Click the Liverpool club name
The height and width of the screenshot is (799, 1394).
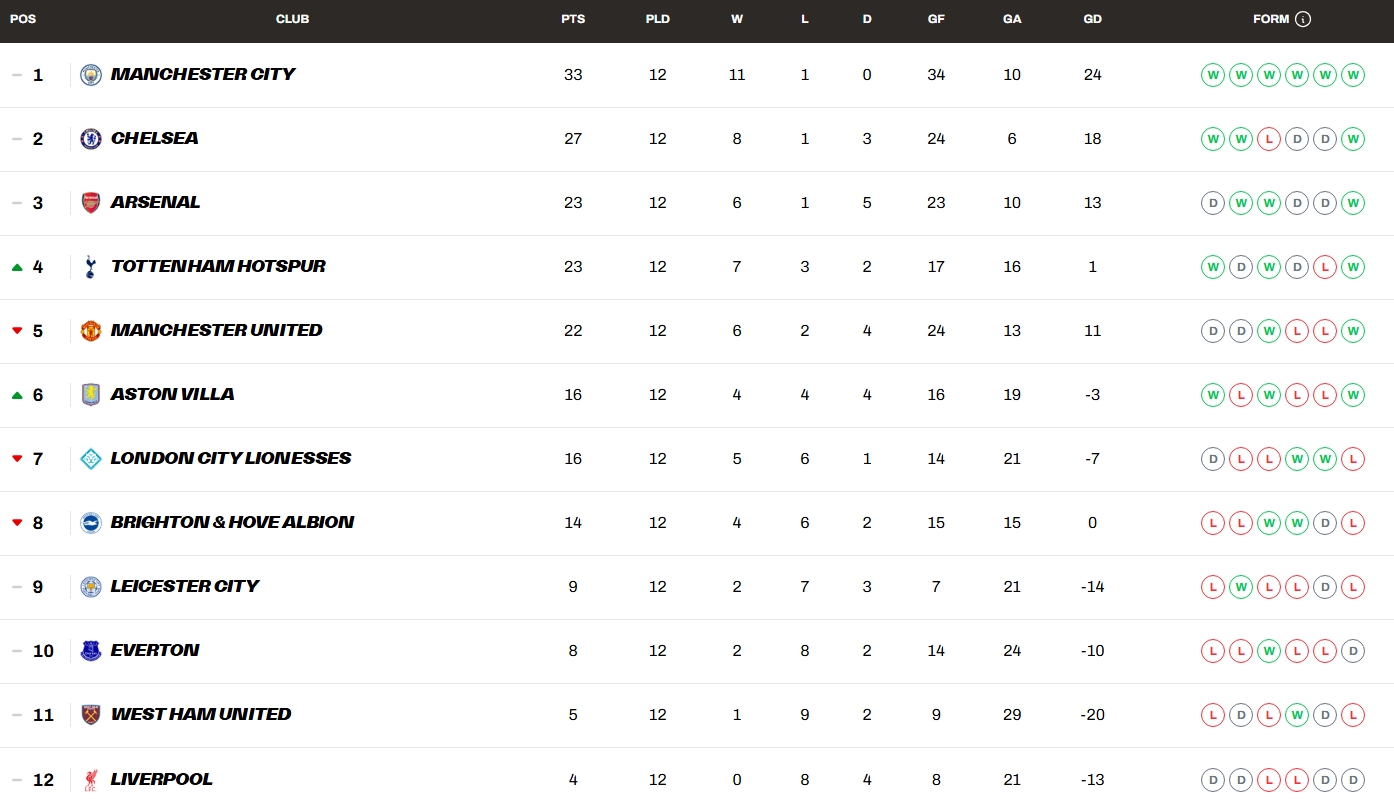coord(162,779)
